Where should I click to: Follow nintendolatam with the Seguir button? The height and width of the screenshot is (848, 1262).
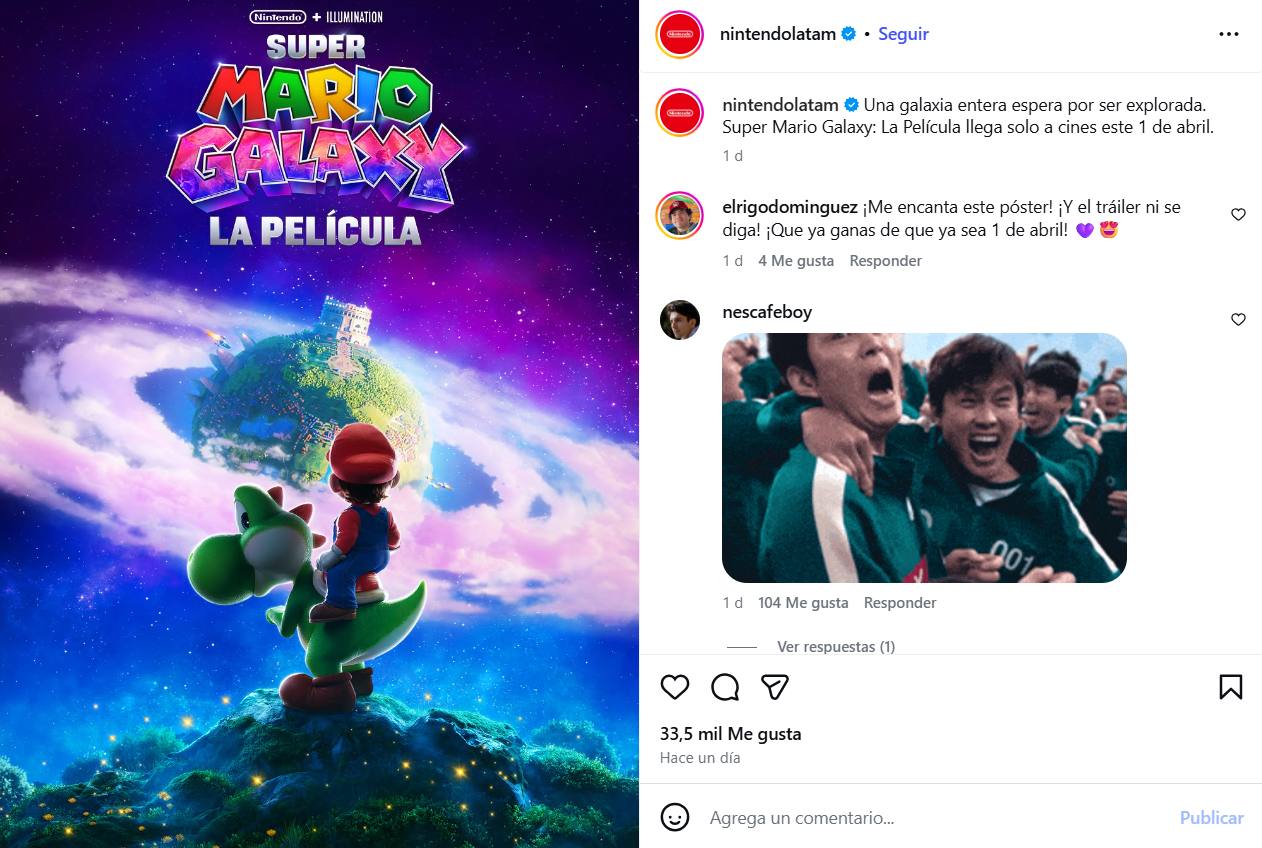coord(904,34)
